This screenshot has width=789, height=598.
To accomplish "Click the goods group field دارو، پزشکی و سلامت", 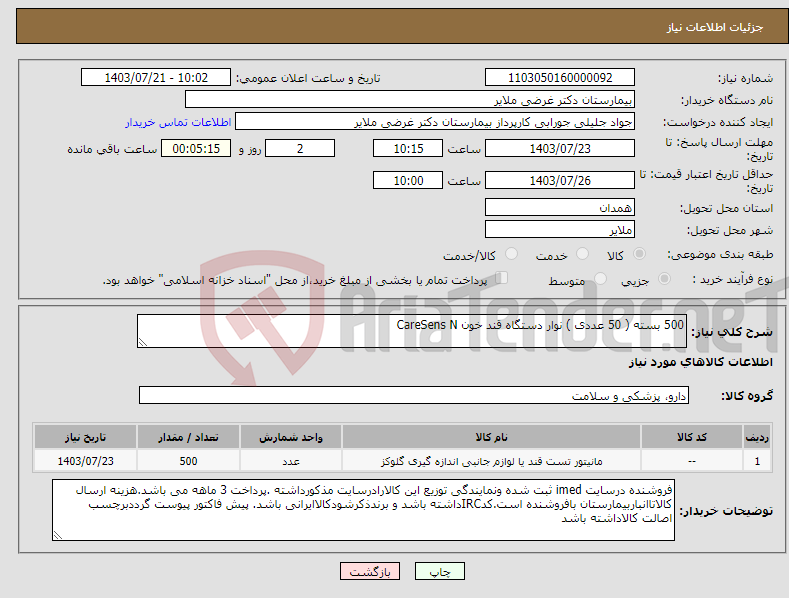I will click(414, 395).
